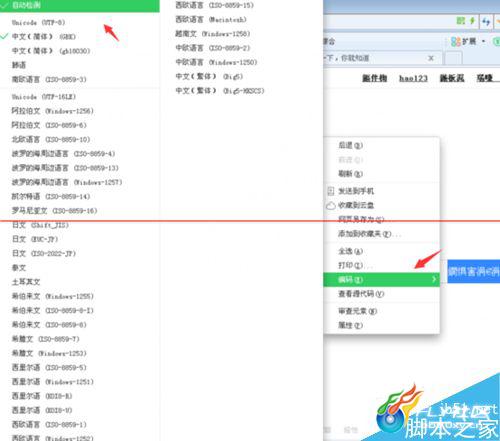Select 查看源代码 in context menu
This screenshot has height=441, width=500.
click(x=381, y=294)
